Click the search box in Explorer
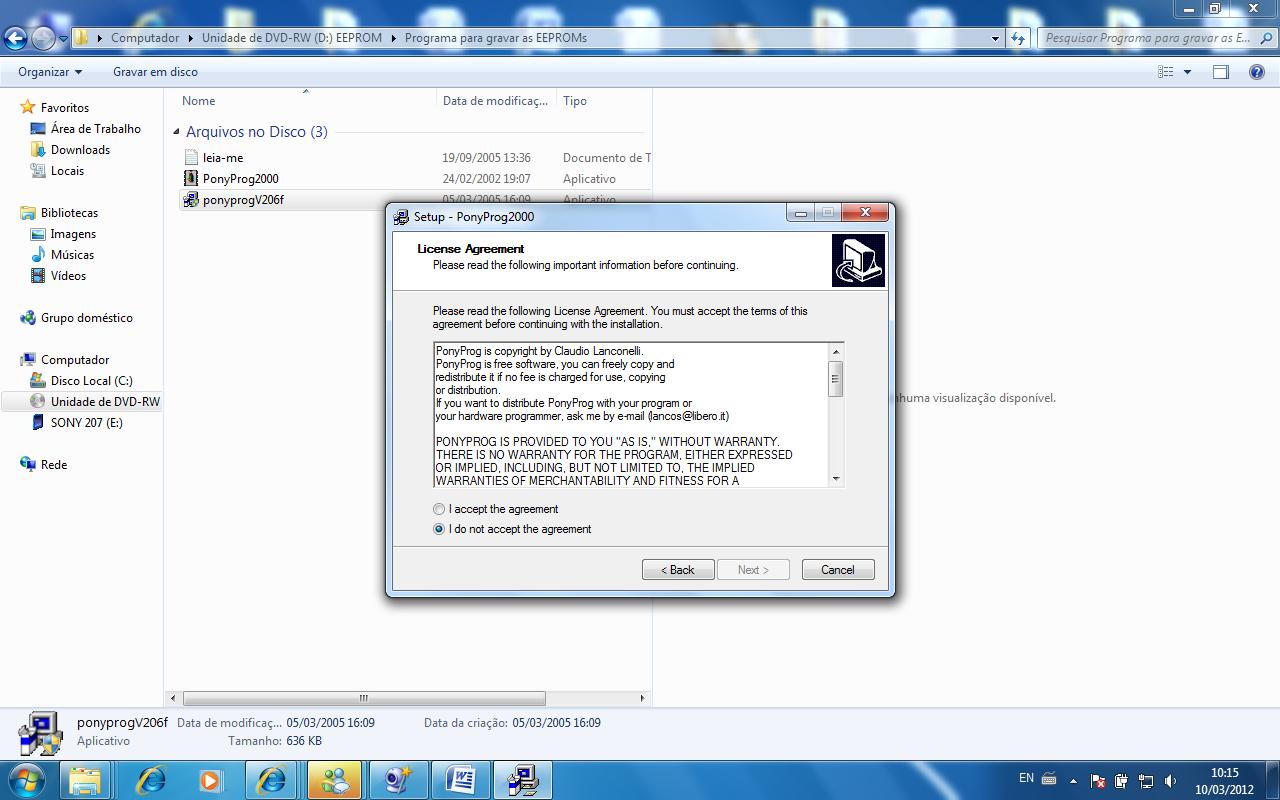The image size is (1280, 800). (1157, 38)
